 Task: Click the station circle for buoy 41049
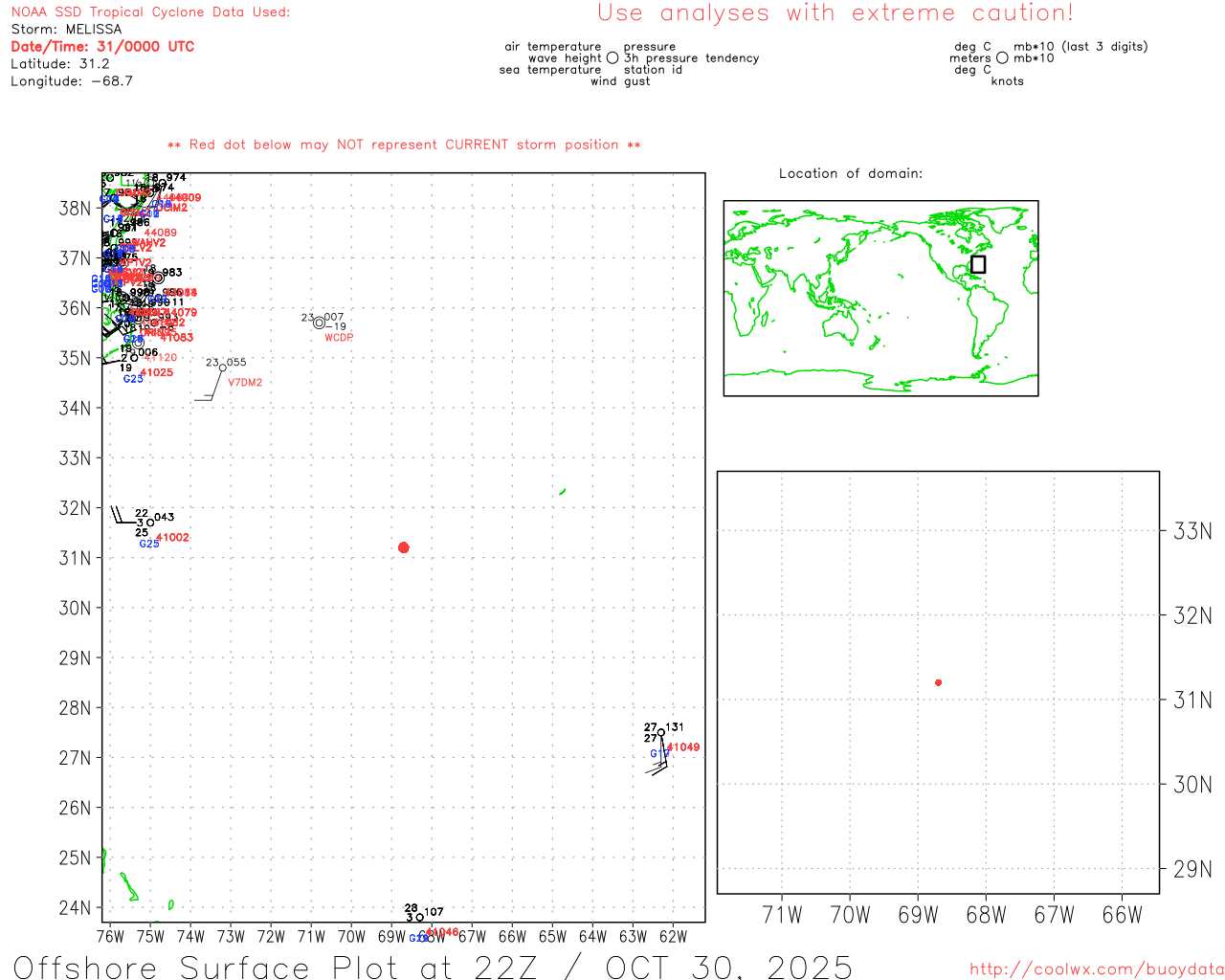point(660,733)
